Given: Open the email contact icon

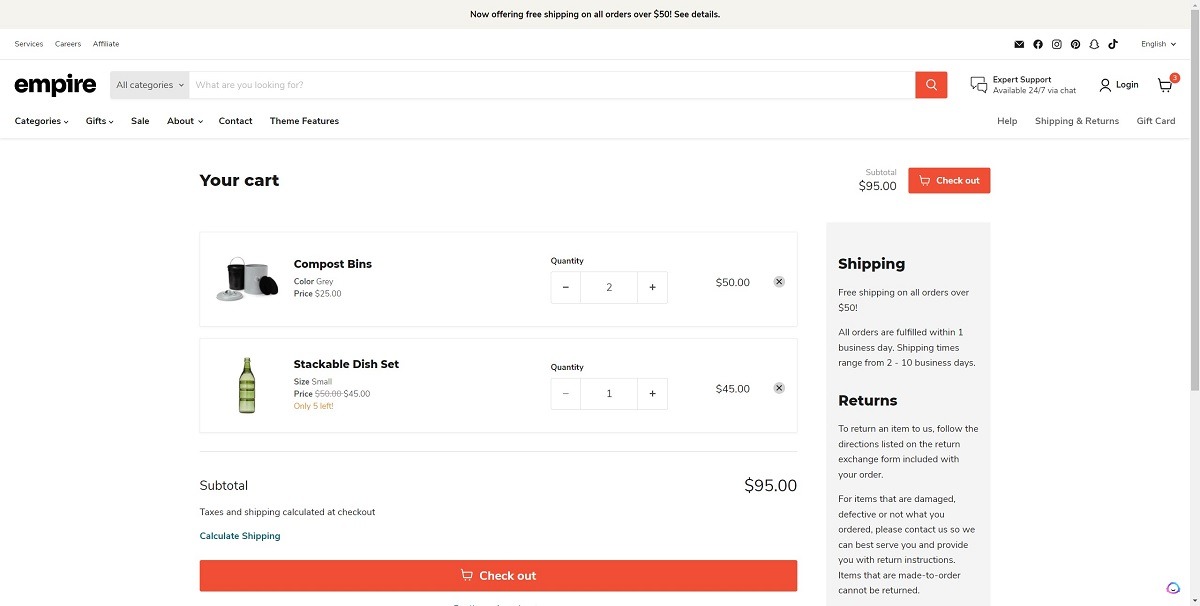Looking at the screenshot, I should click(1019, 44).
